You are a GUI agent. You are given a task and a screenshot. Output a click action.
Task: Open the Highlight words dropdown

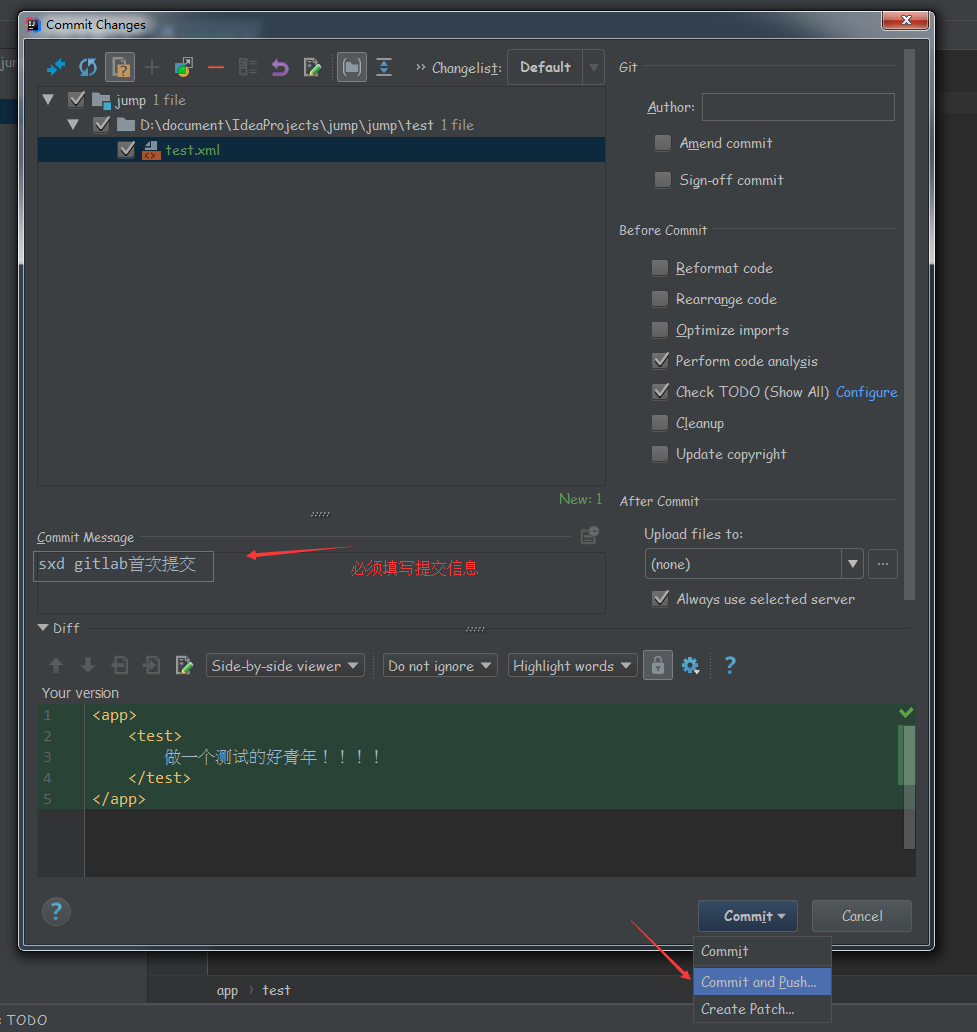coord(572,665)
